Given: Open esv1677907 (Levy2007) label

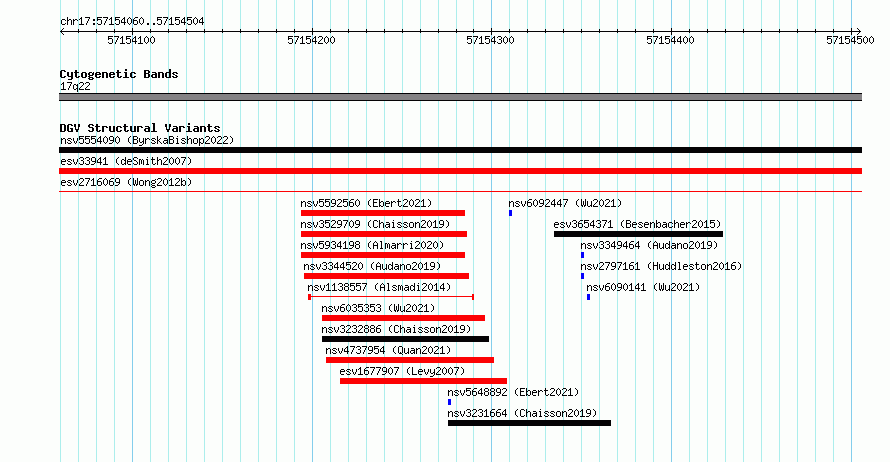Looking at the screenshot, I should coord(402,371).
